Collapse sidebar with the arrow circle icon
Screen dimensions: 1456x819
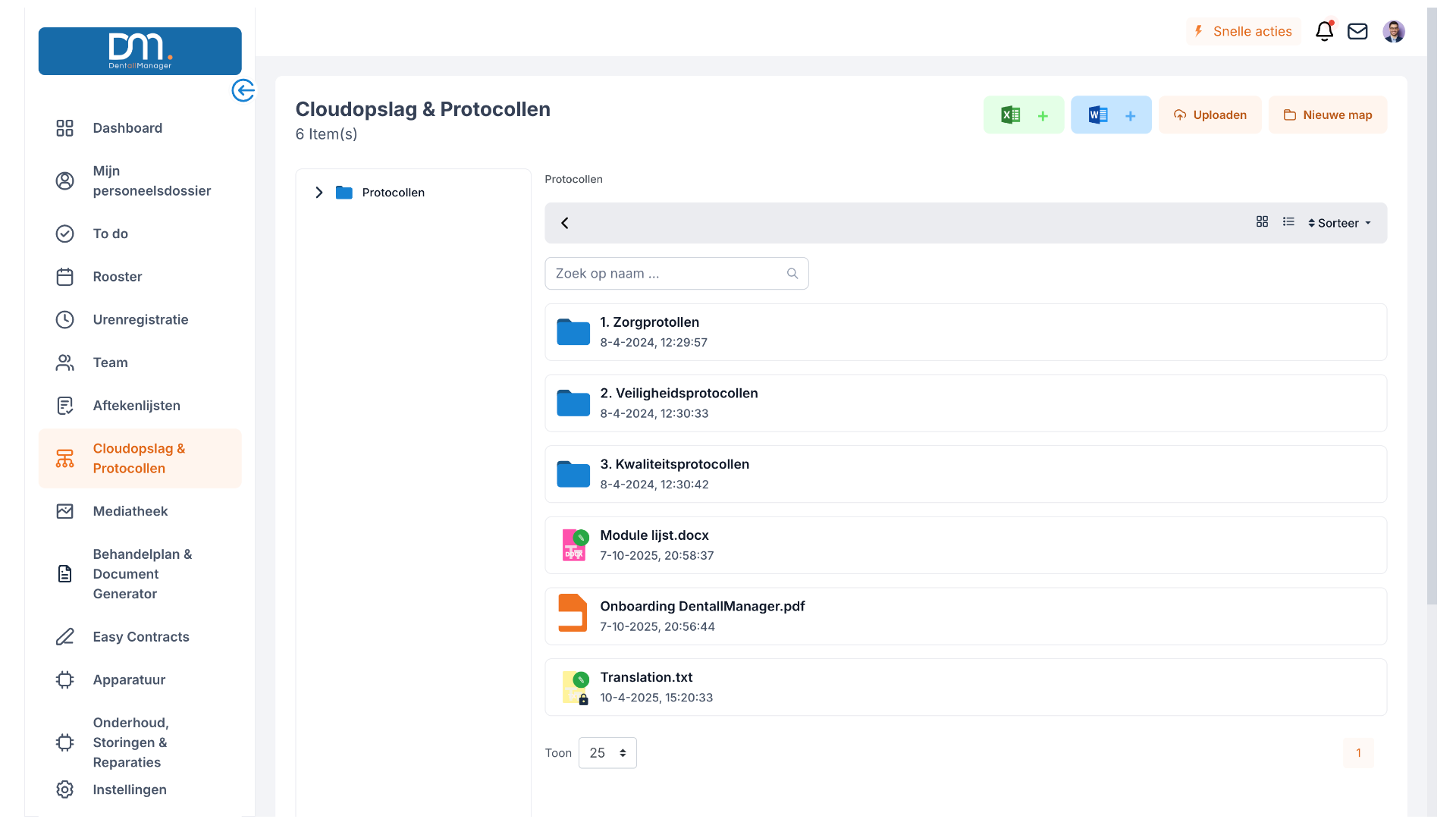coord(243,90)
